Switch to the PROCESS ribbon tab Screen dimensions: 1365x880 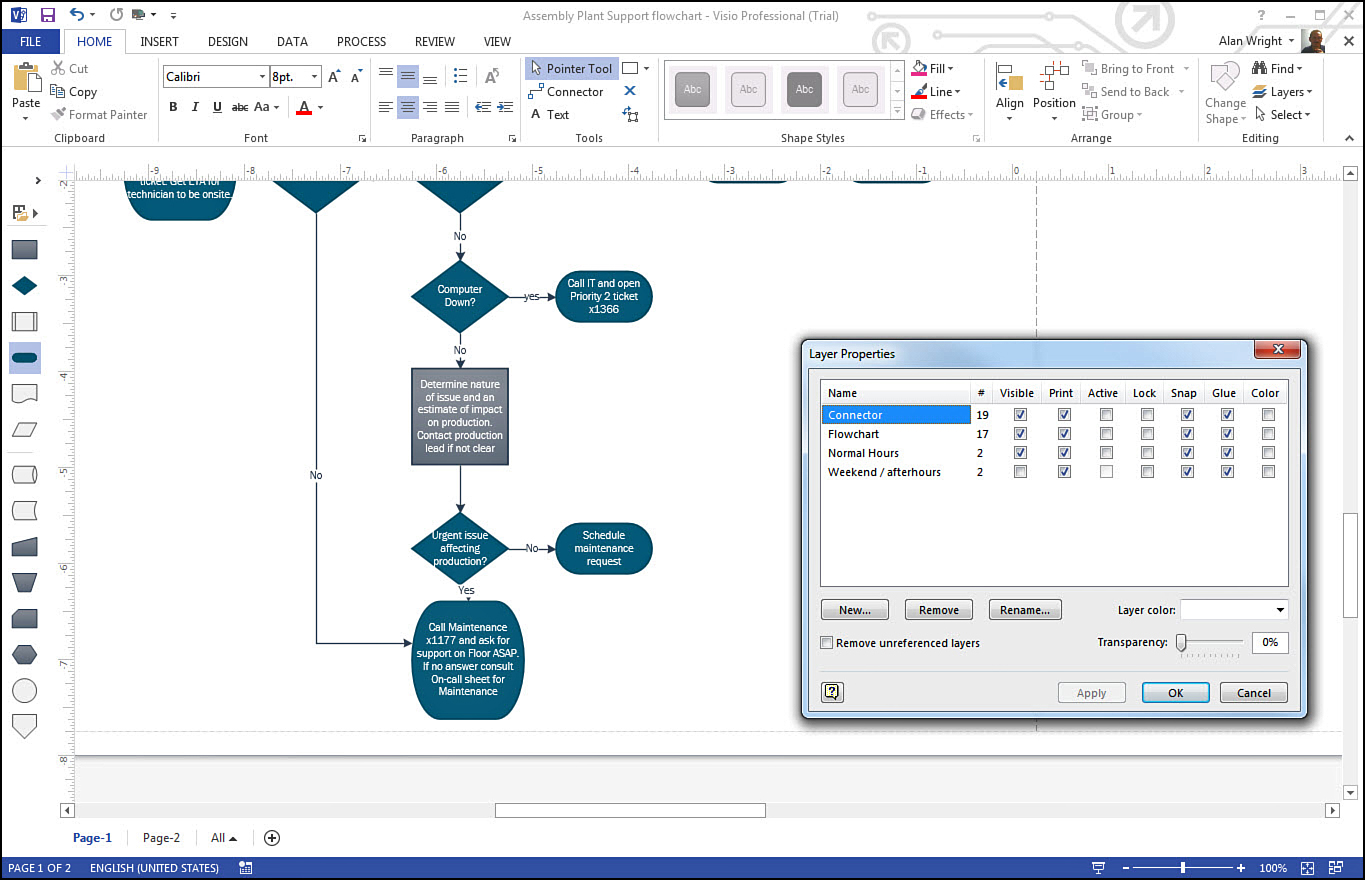pos(361,42)
